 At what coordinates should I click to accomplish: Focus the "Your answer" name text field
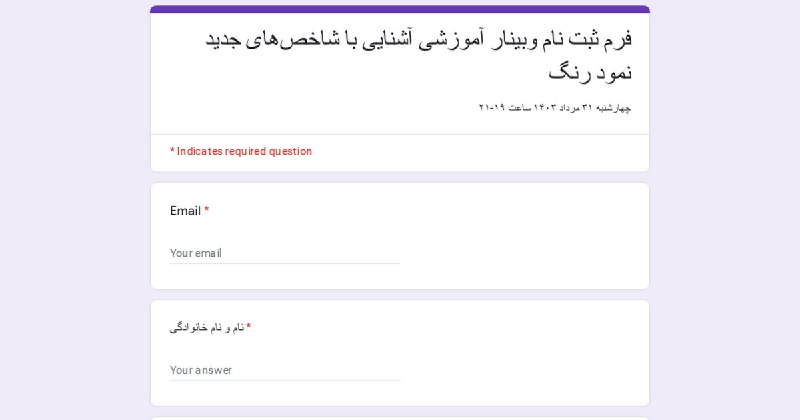click(284, 370)
